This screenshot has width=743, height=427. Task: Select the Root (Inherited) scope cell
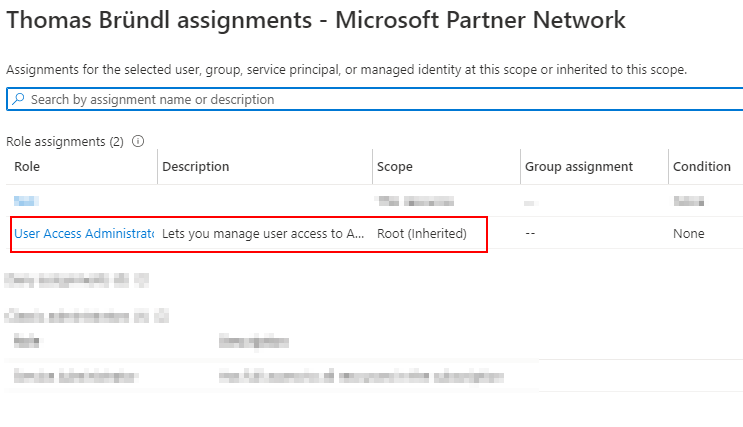click(422, 234)
